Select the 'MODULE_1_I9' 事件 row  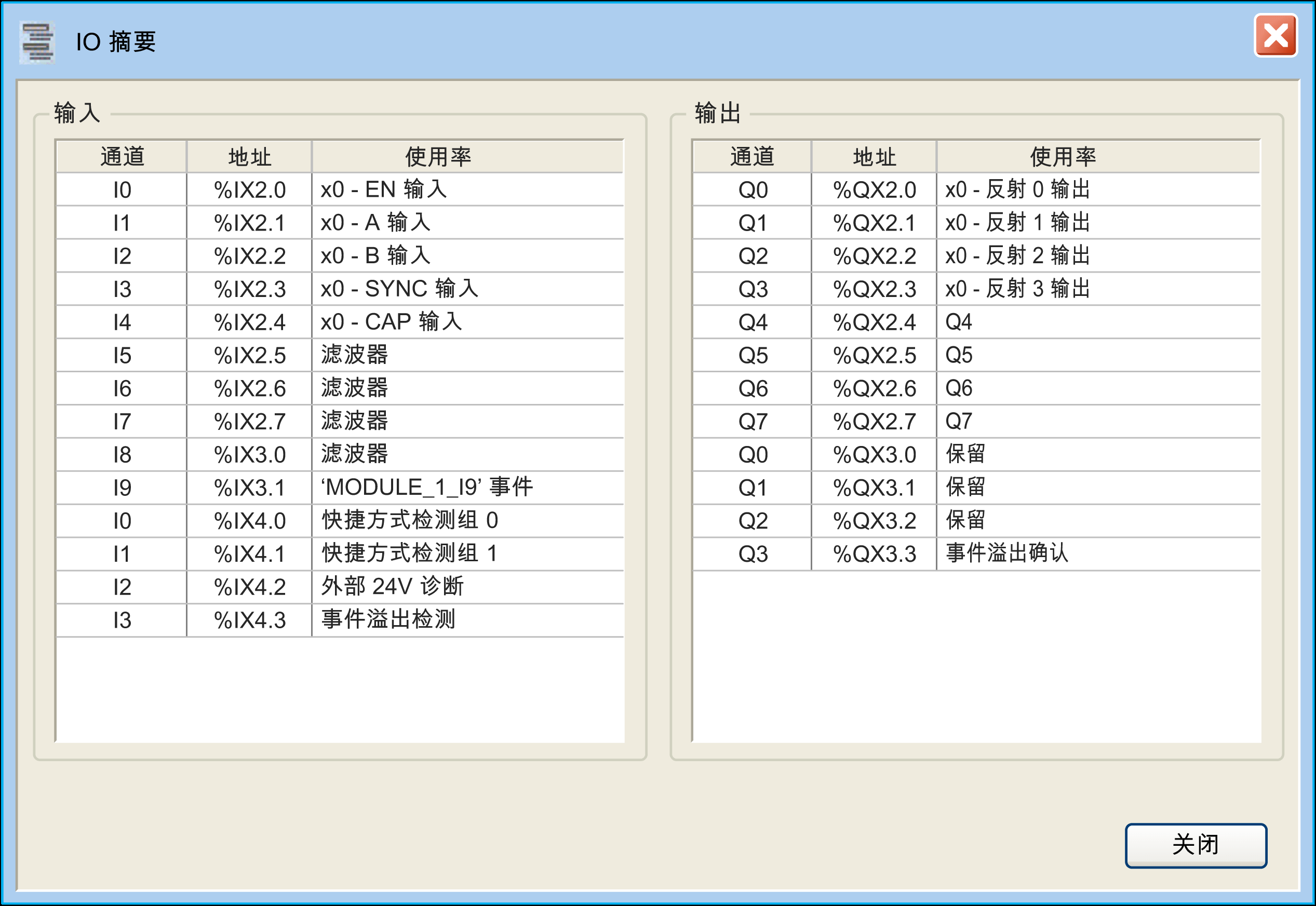click(x=426, y=487)
